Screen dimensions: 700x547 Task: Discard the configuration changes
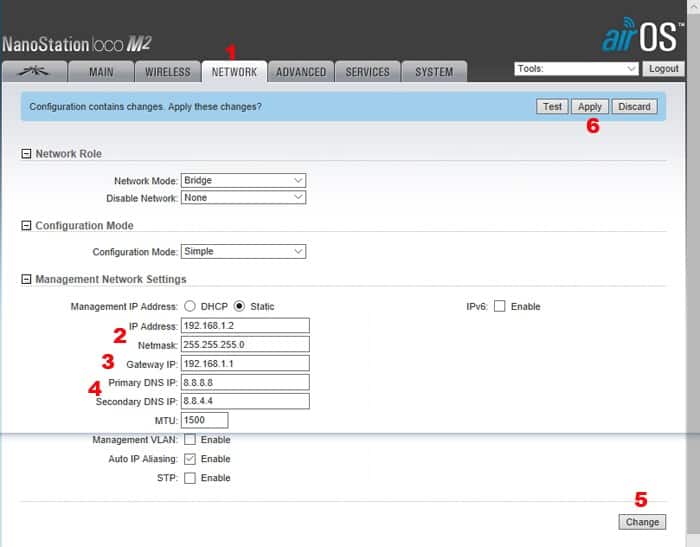(x=634, y=106)
